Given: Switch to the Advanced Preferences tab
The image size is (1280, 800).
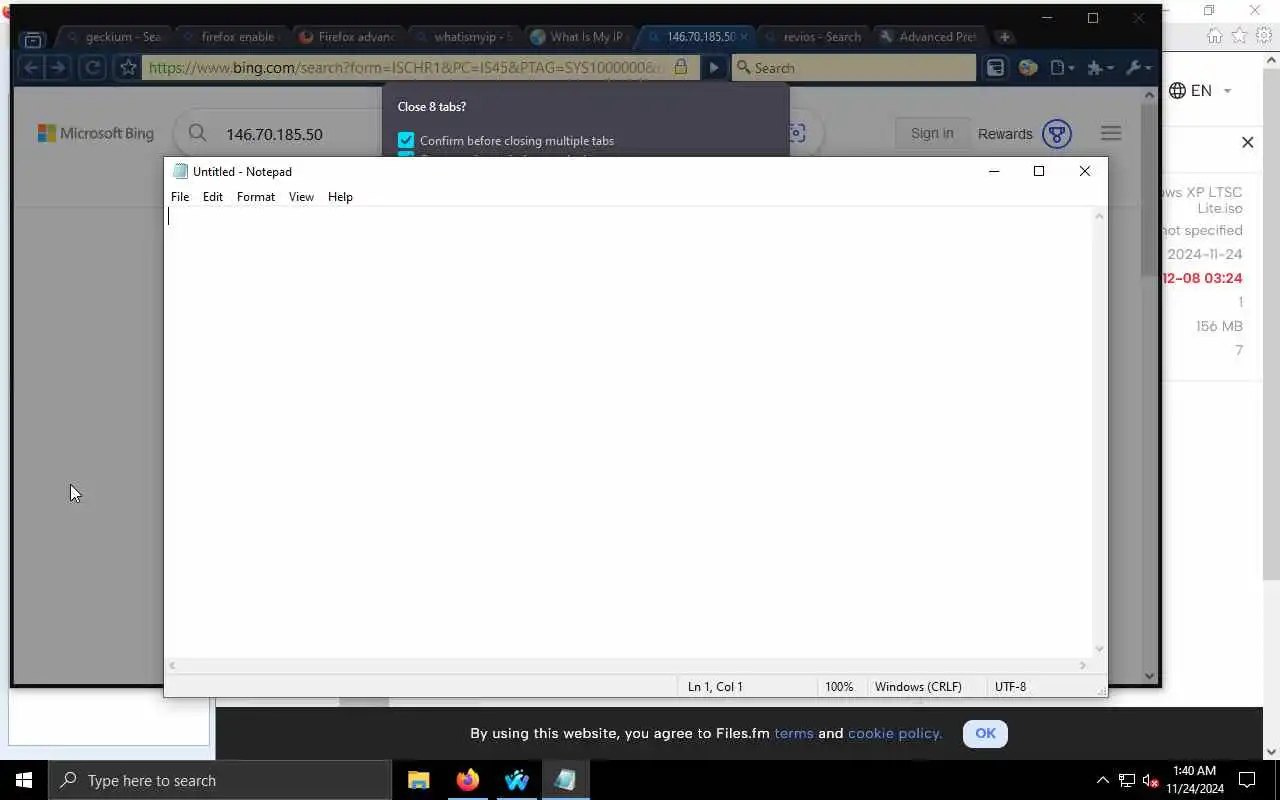Looking at the screenshot, I should tap(928, 37).
